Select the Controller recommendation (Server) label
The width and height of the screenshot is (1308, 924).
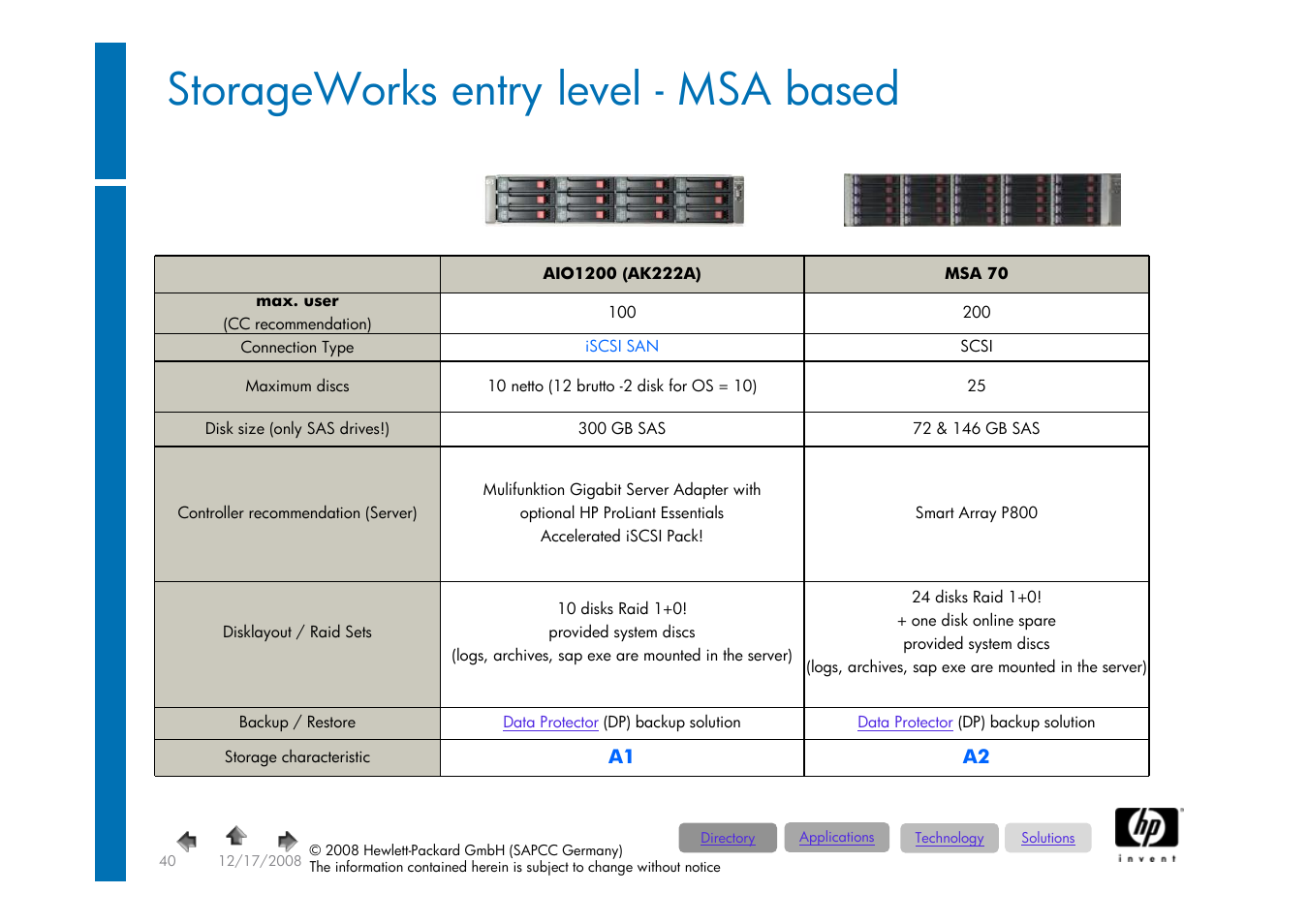click(297, 512)
